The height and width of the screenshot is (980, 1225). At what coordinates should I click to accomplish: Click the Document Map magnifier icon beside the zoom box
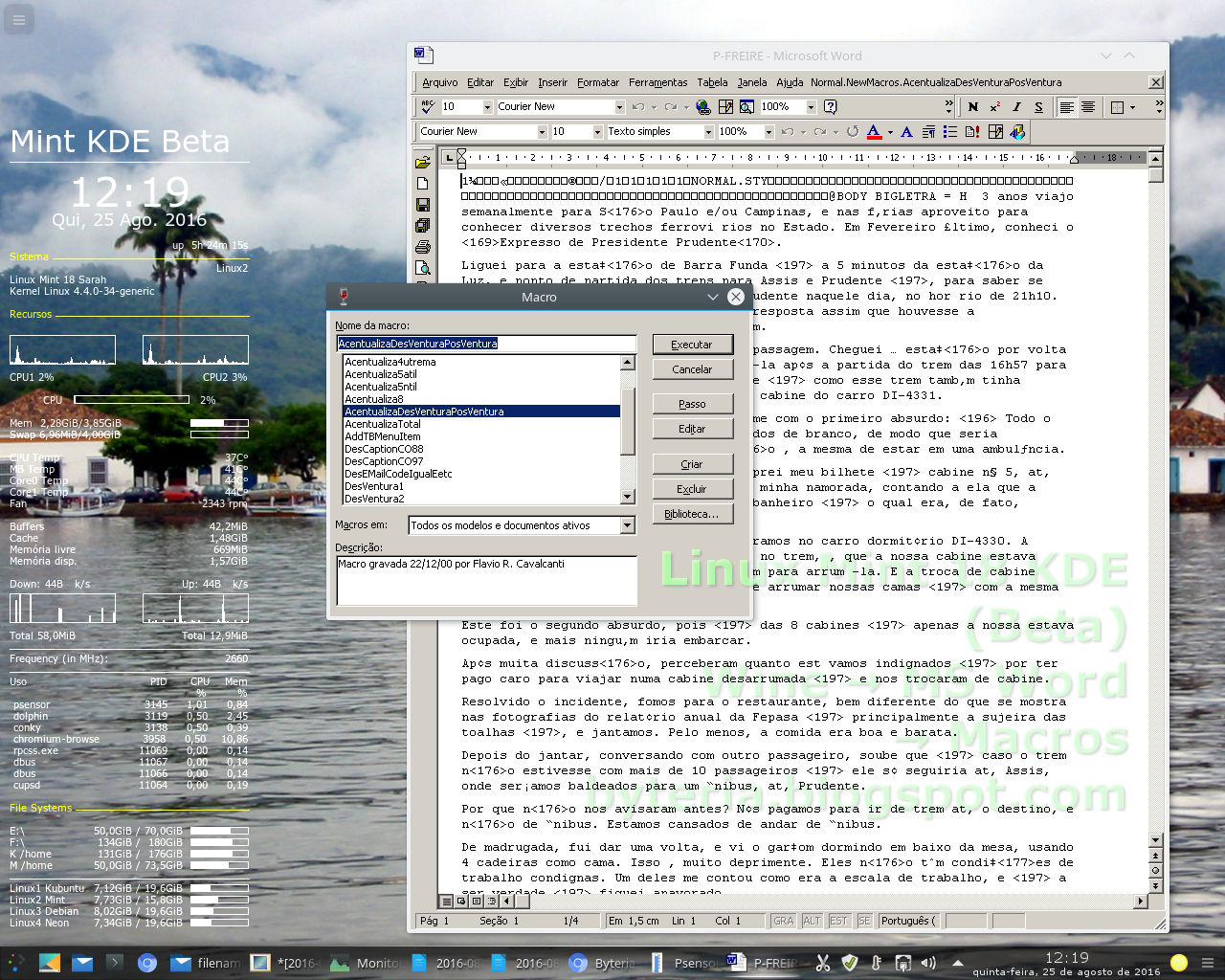746,106
